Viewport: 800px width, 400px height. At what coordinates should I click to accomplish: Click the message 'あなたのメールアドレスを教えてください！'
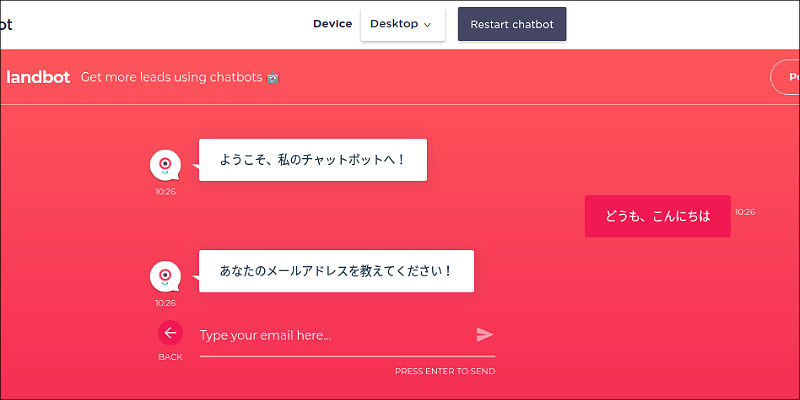336,271
